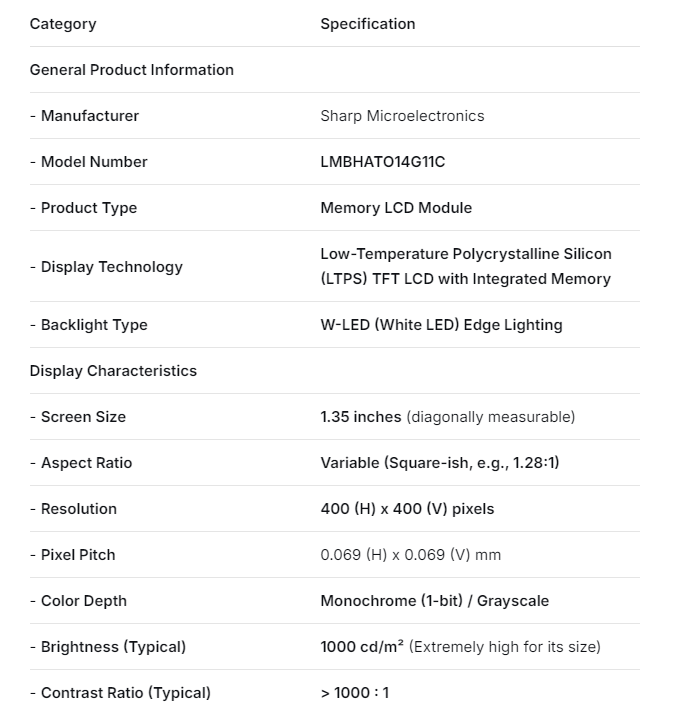
Task: Click the 1000 cd/m² brightness value
Action: pos(362,647)
